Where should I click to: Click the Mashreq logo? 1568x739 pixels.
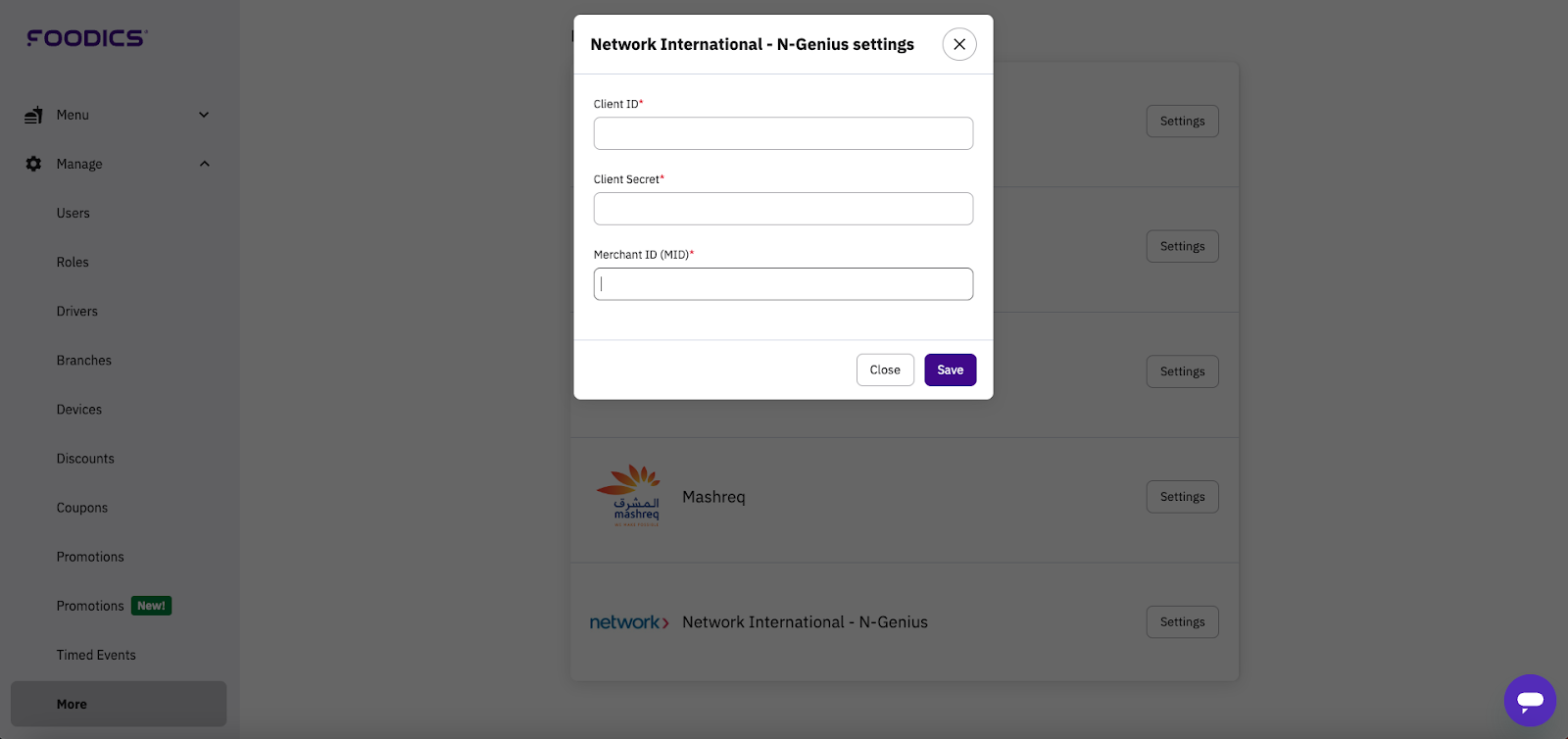[x=629, y=496]
